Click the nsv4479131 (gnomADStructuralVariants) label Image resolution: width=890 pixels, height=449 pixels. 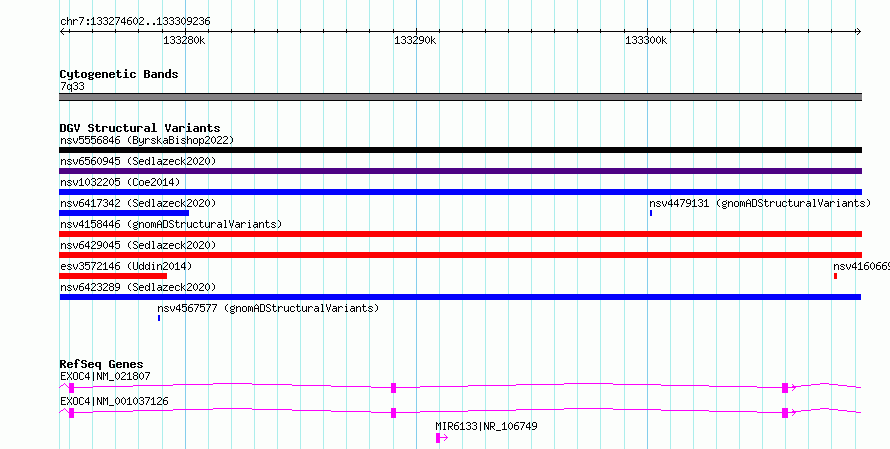(760, 203)
